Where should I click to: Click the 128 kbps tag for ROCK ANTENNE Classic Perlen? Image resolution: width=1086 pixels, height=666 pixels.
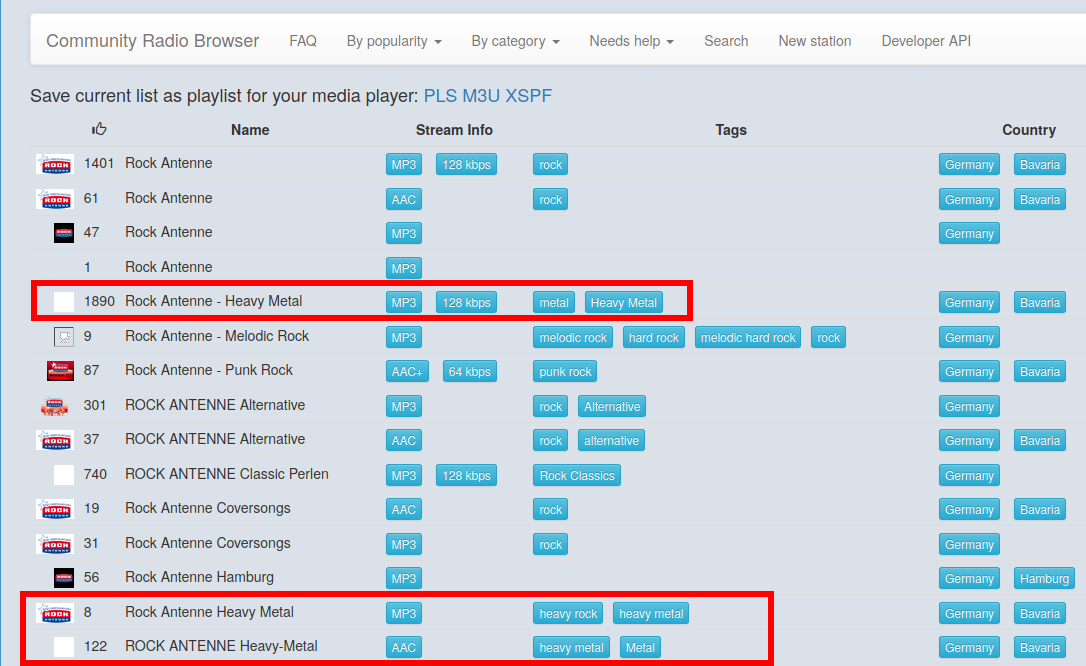coord(466,476)
